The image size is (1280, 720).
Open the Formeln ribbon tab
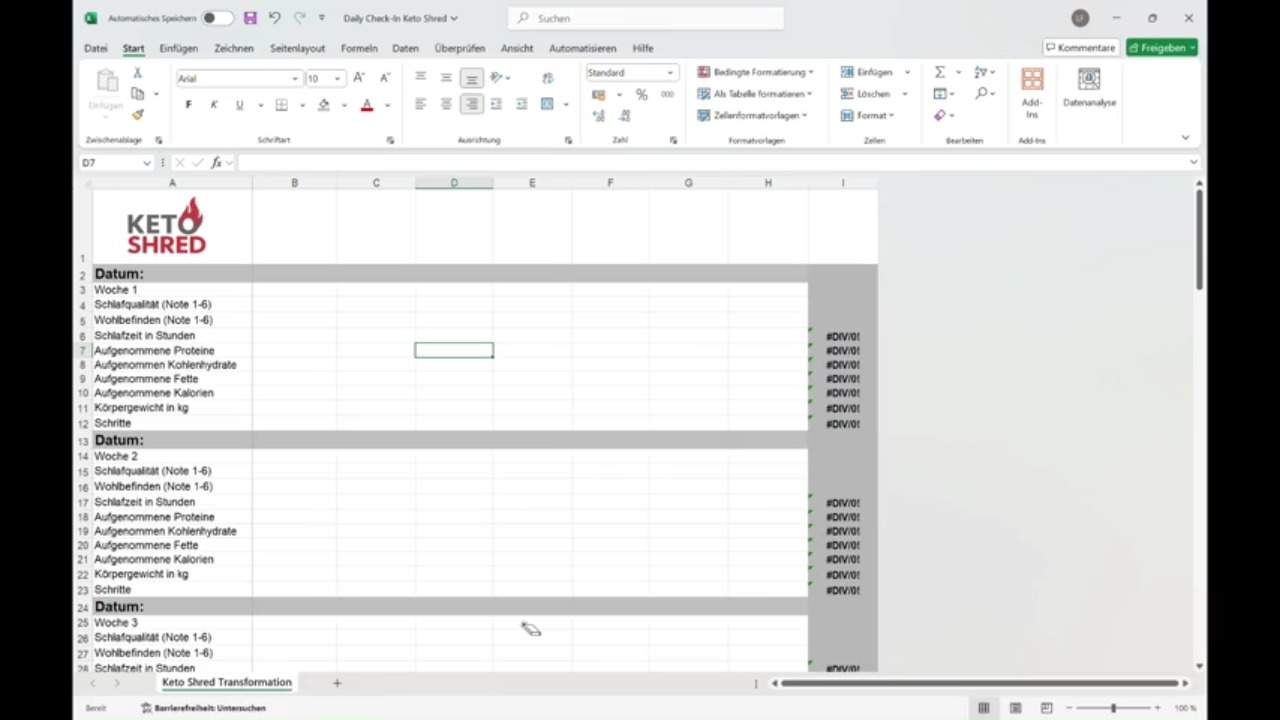click(x=359, y=48)
